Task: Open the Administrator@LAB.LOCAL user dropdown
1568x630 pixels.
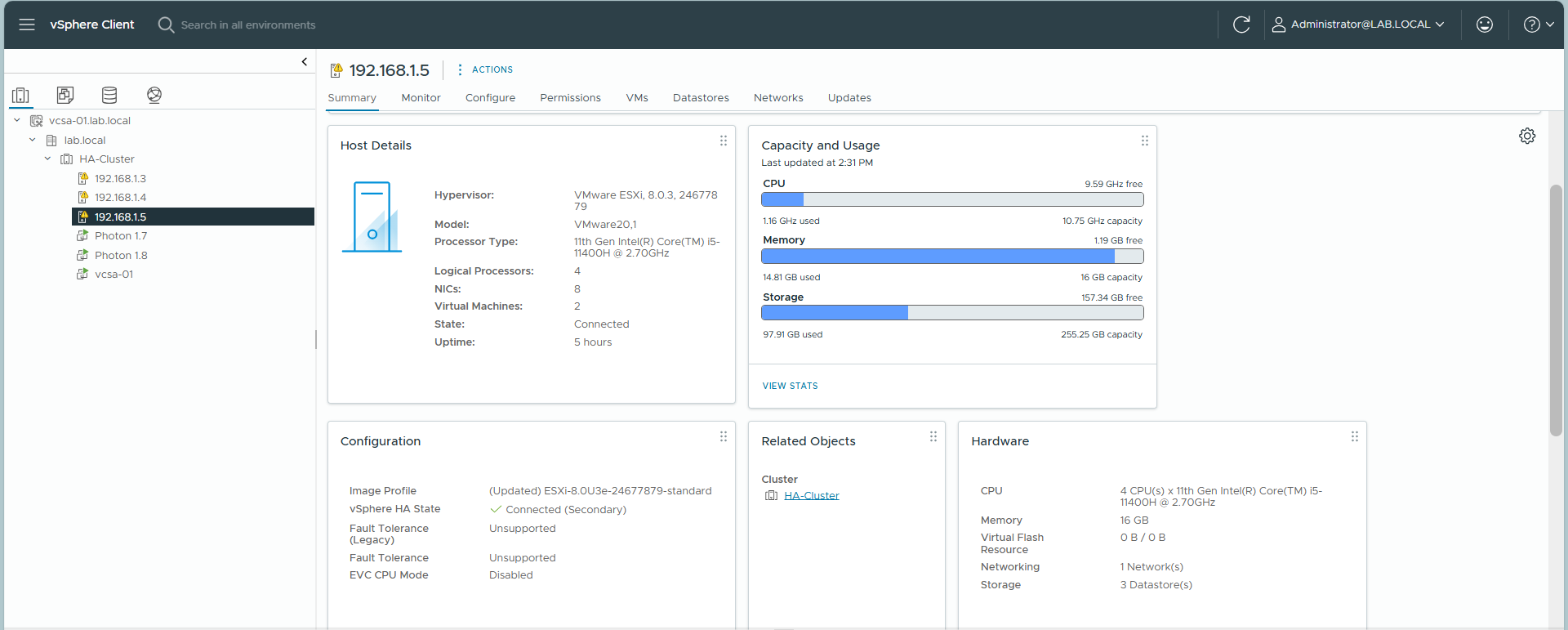Action: (1359, 25)
